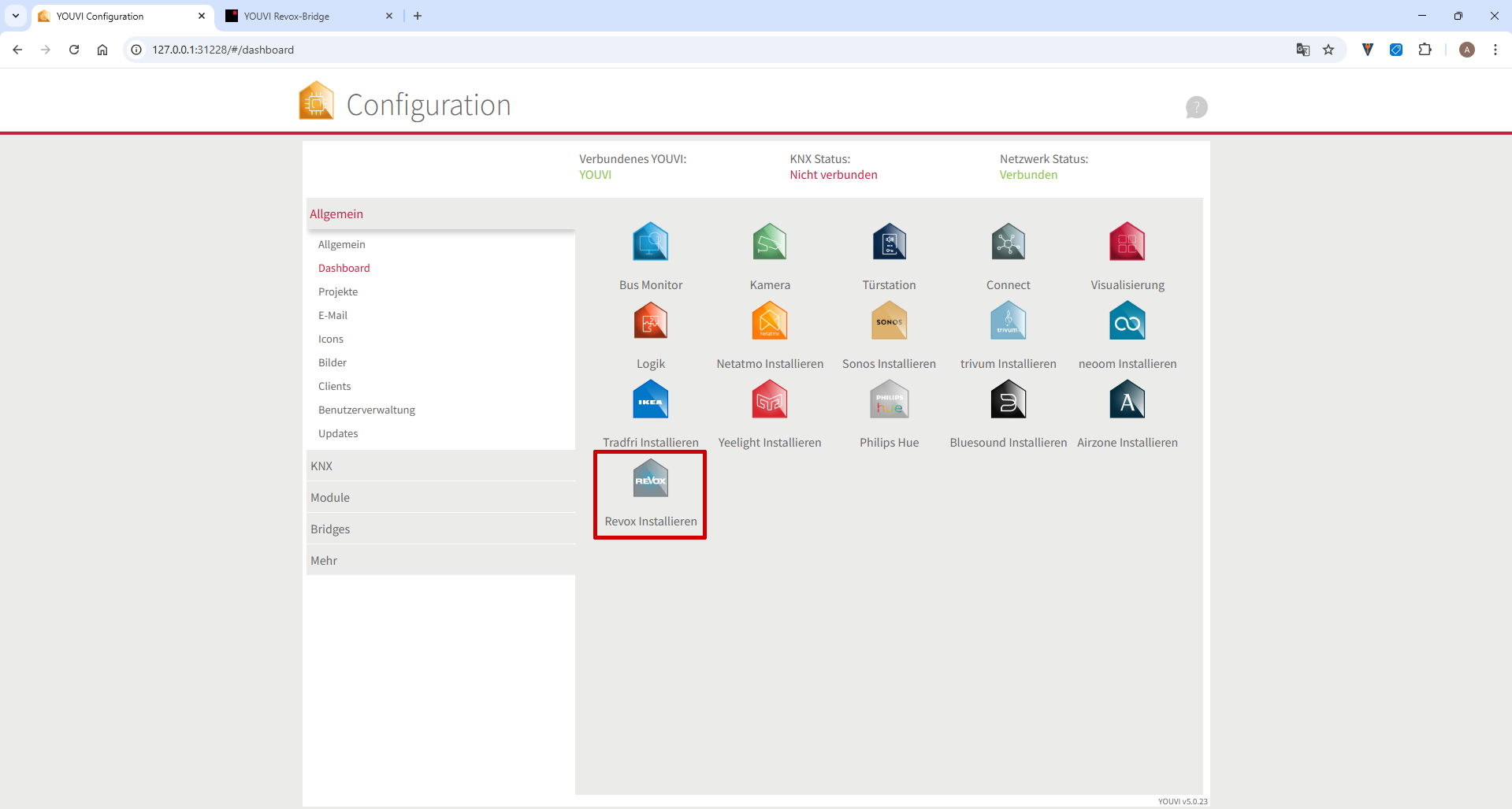Viewport: 1512px width, 809px height.
Task: Click the Philips Hue icon
Action: (x=889, y=401)
